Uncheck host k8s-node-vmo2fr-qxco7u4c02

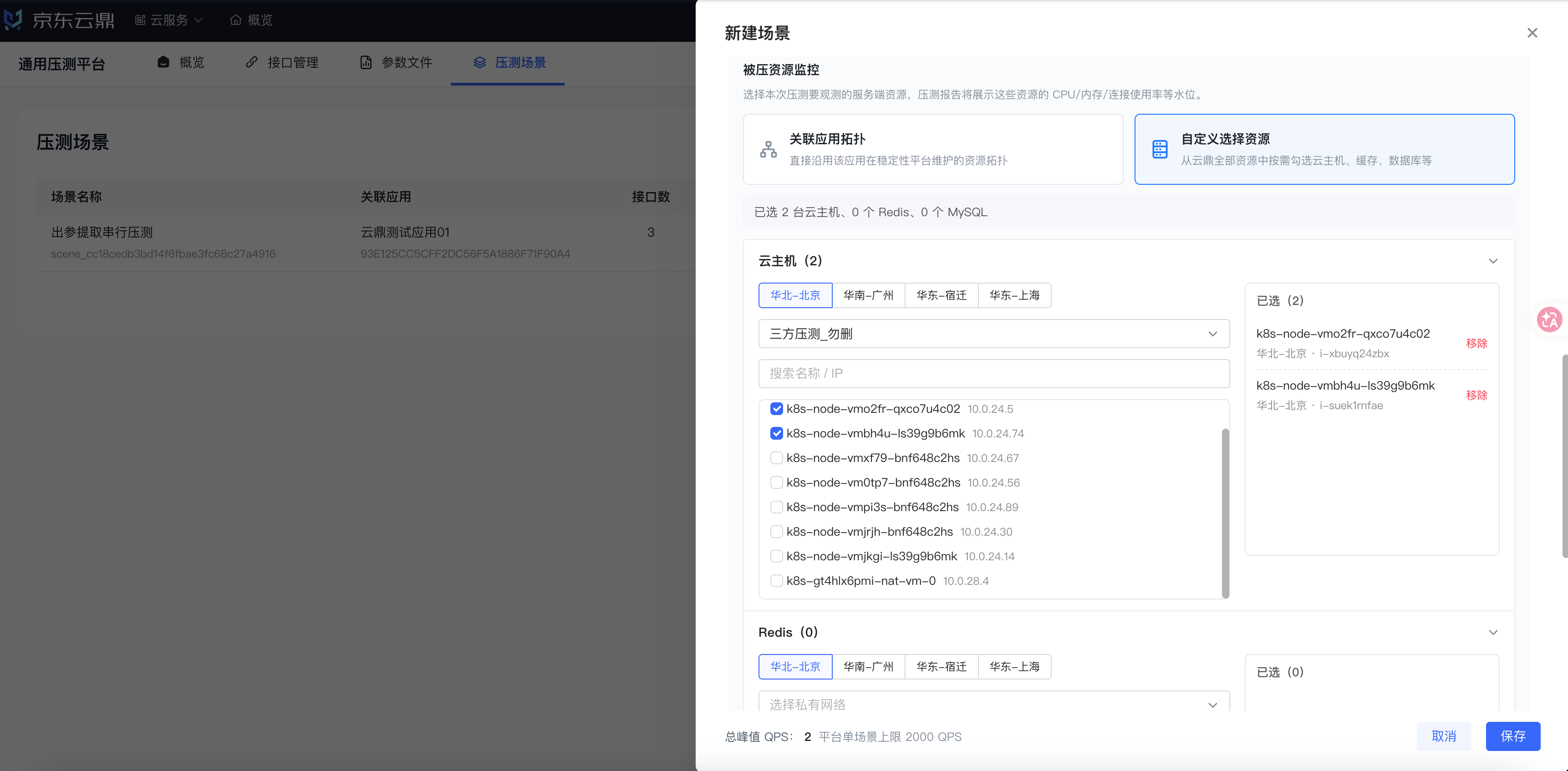click(776, 409)
